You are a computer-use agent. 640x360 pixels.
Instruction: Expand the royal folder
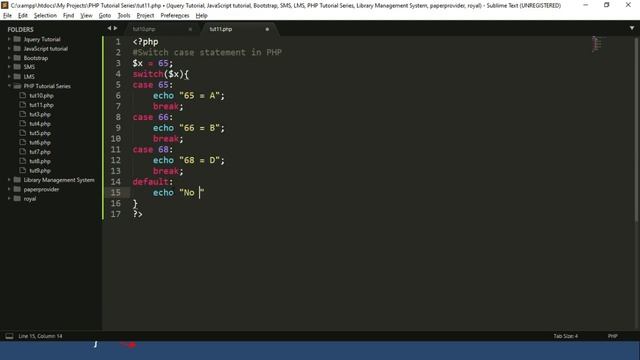[x=9, y=199]
